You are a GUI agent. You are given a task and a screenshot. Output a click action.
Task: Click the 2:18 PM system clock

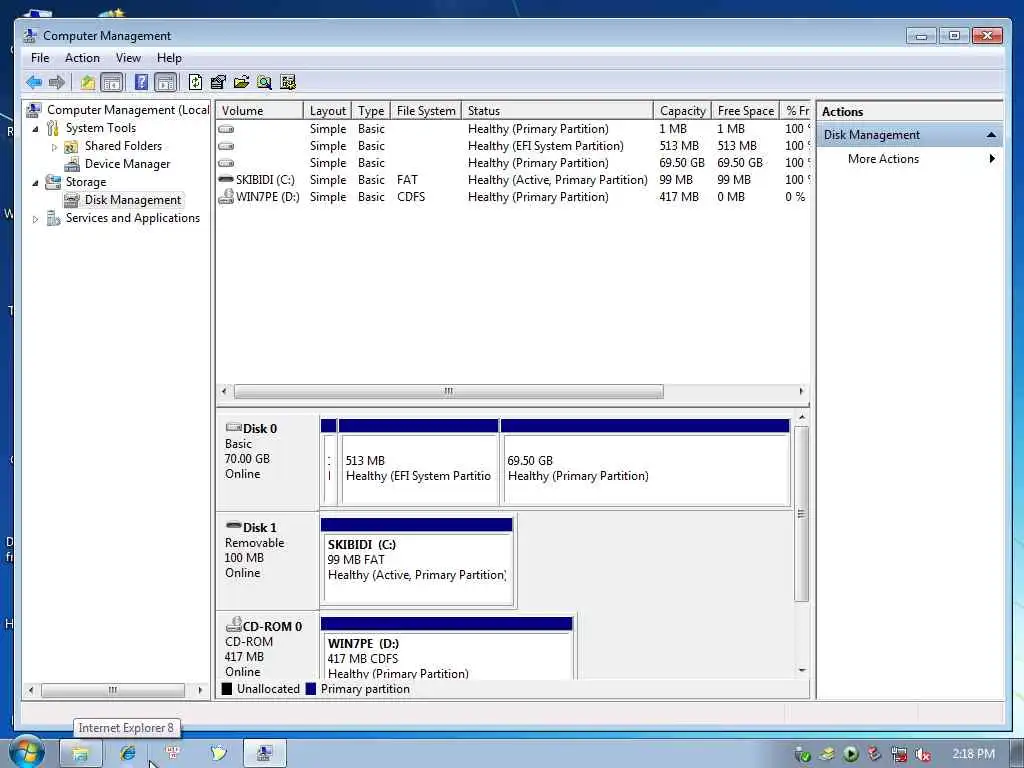[x=973, y=754]
